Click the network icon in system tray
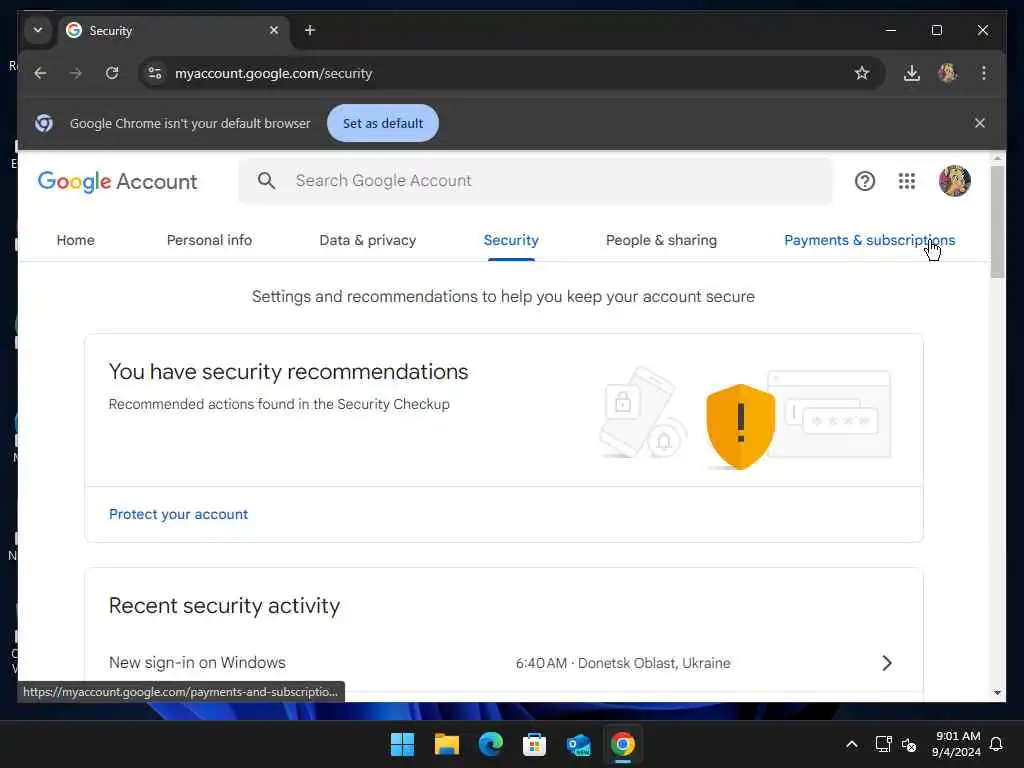This screenshot has width=1024, height=768. tap(884, 744)
